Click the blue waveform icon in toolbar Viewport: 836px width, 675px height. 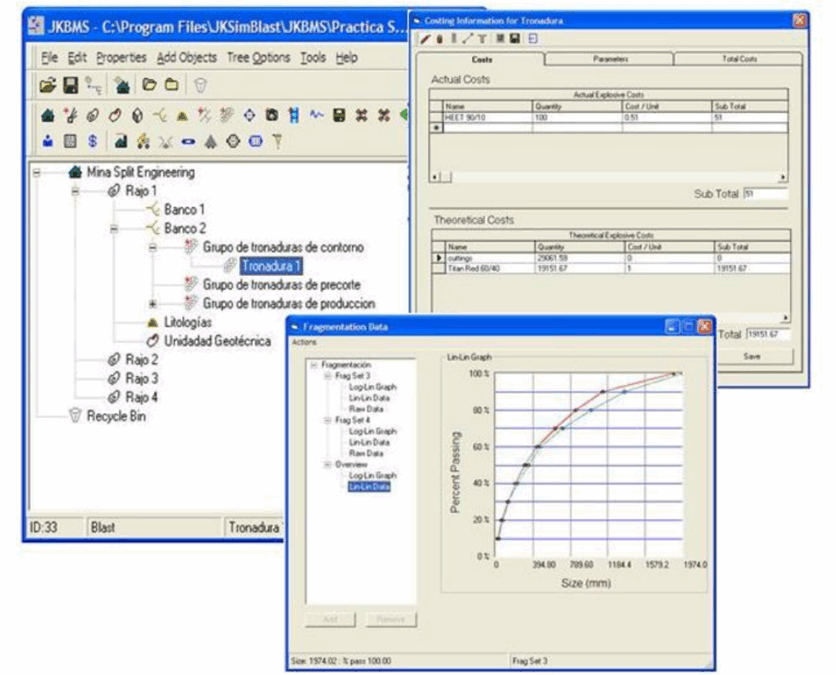pos(315,116)
